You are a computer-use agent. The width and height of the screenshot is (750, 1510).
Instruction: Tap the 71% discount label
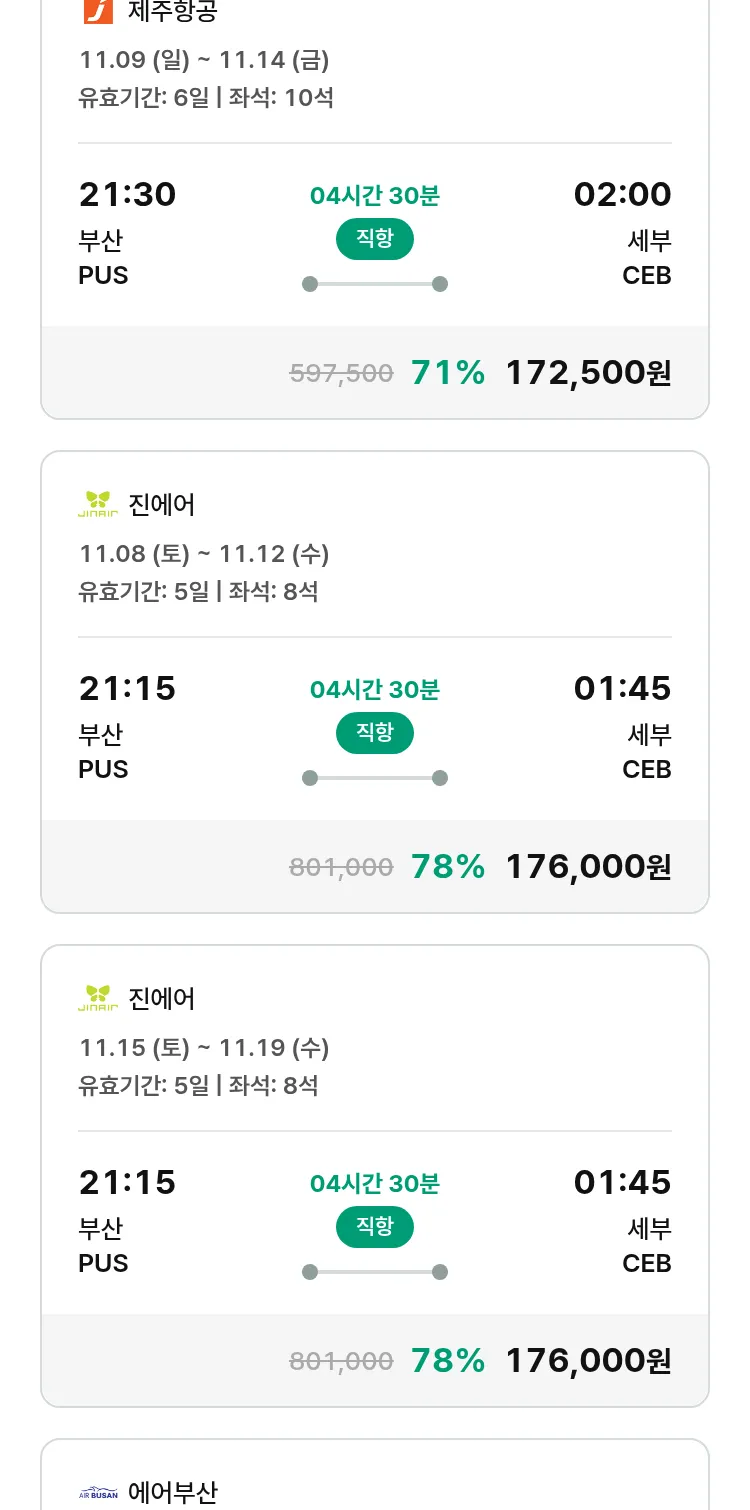pos(448,373)
